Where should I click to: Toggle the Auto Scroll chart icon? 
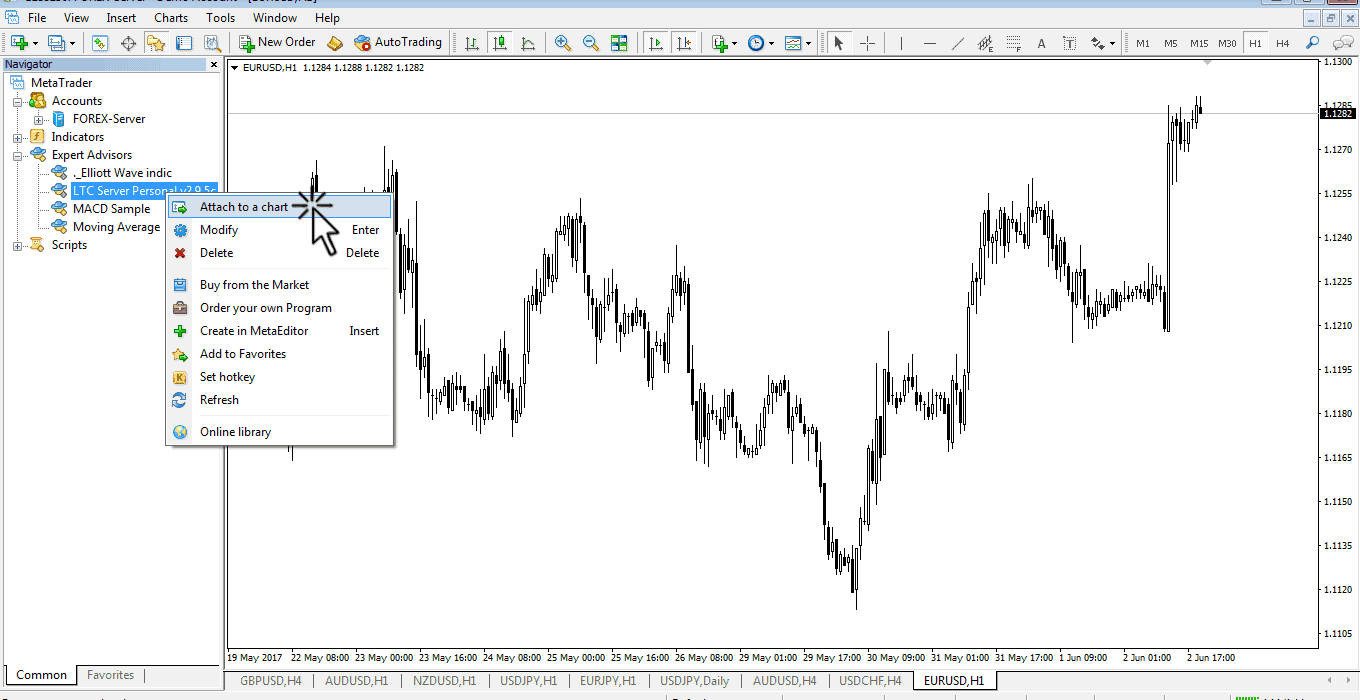coord(656,43)
